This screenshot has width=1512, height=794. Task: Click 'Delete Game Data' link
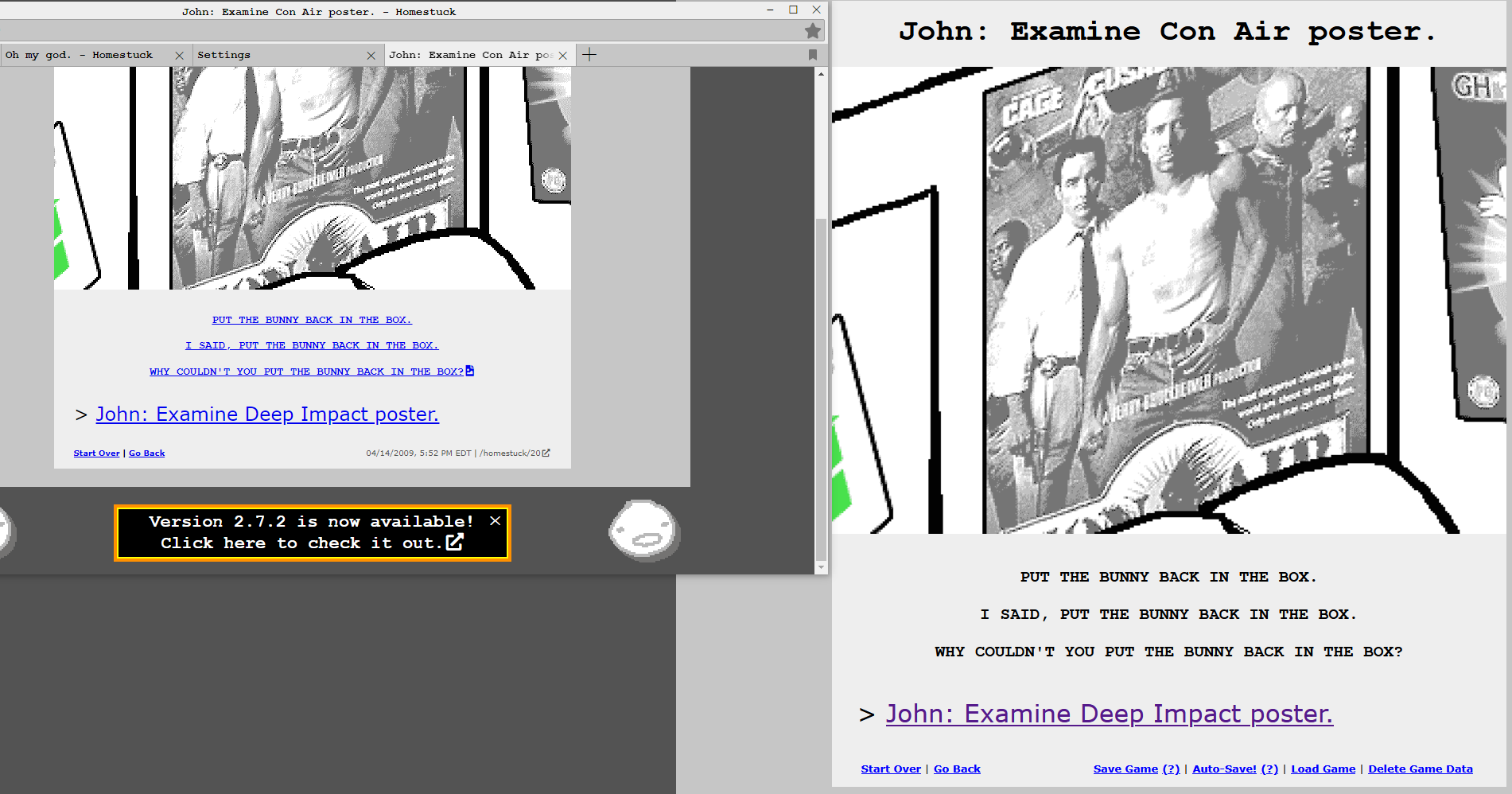1421,769
